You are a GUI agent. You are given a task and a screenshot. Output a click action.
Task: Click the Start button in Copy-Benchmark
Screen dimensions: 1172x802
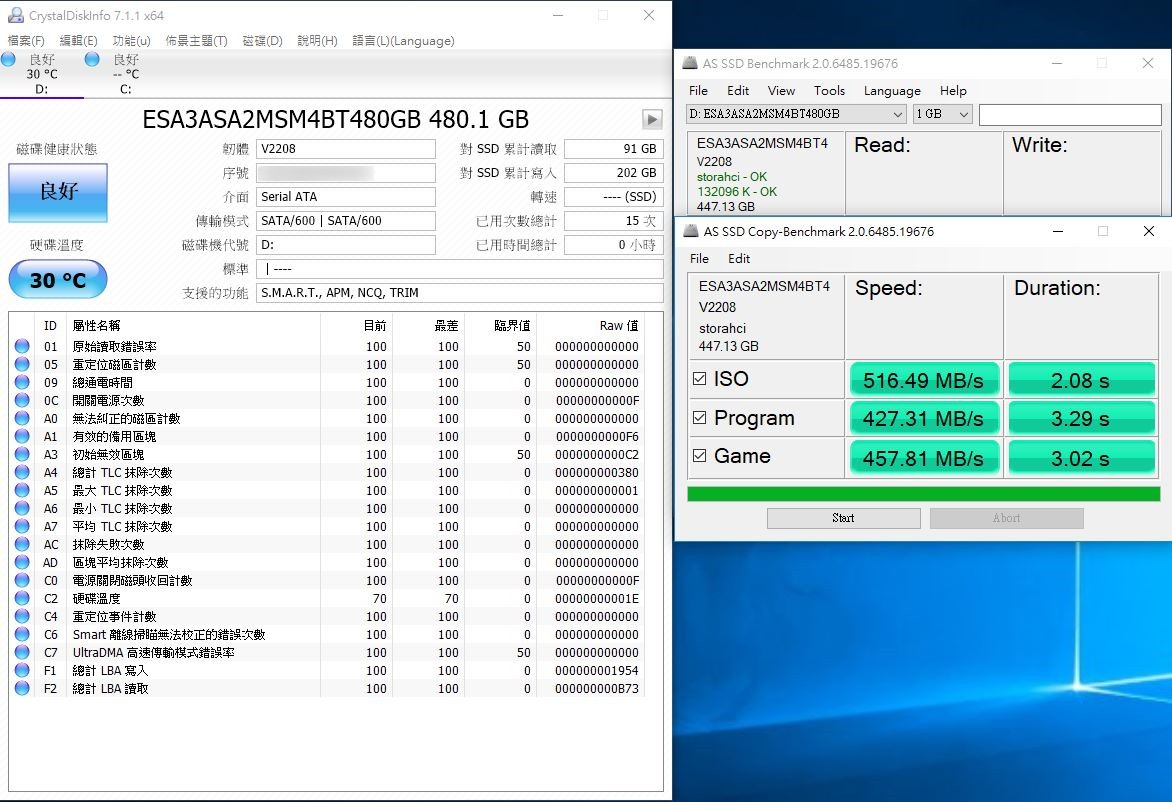coord(843,518)
